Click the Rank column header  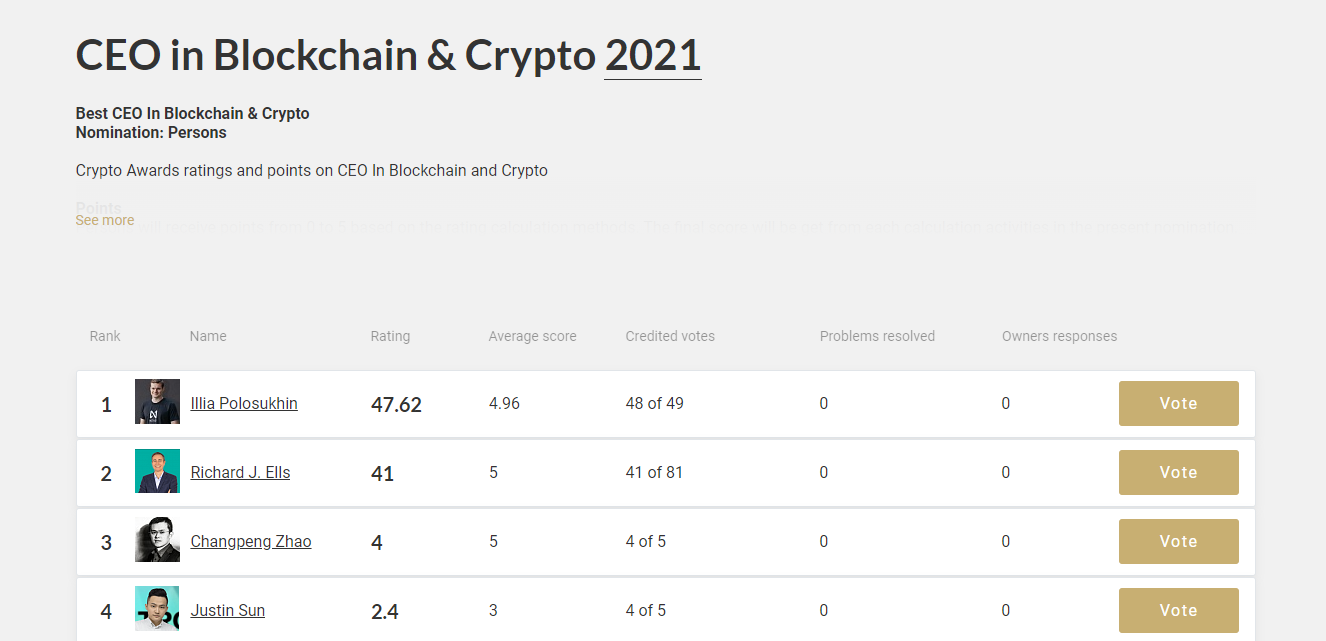coord(105,336)
